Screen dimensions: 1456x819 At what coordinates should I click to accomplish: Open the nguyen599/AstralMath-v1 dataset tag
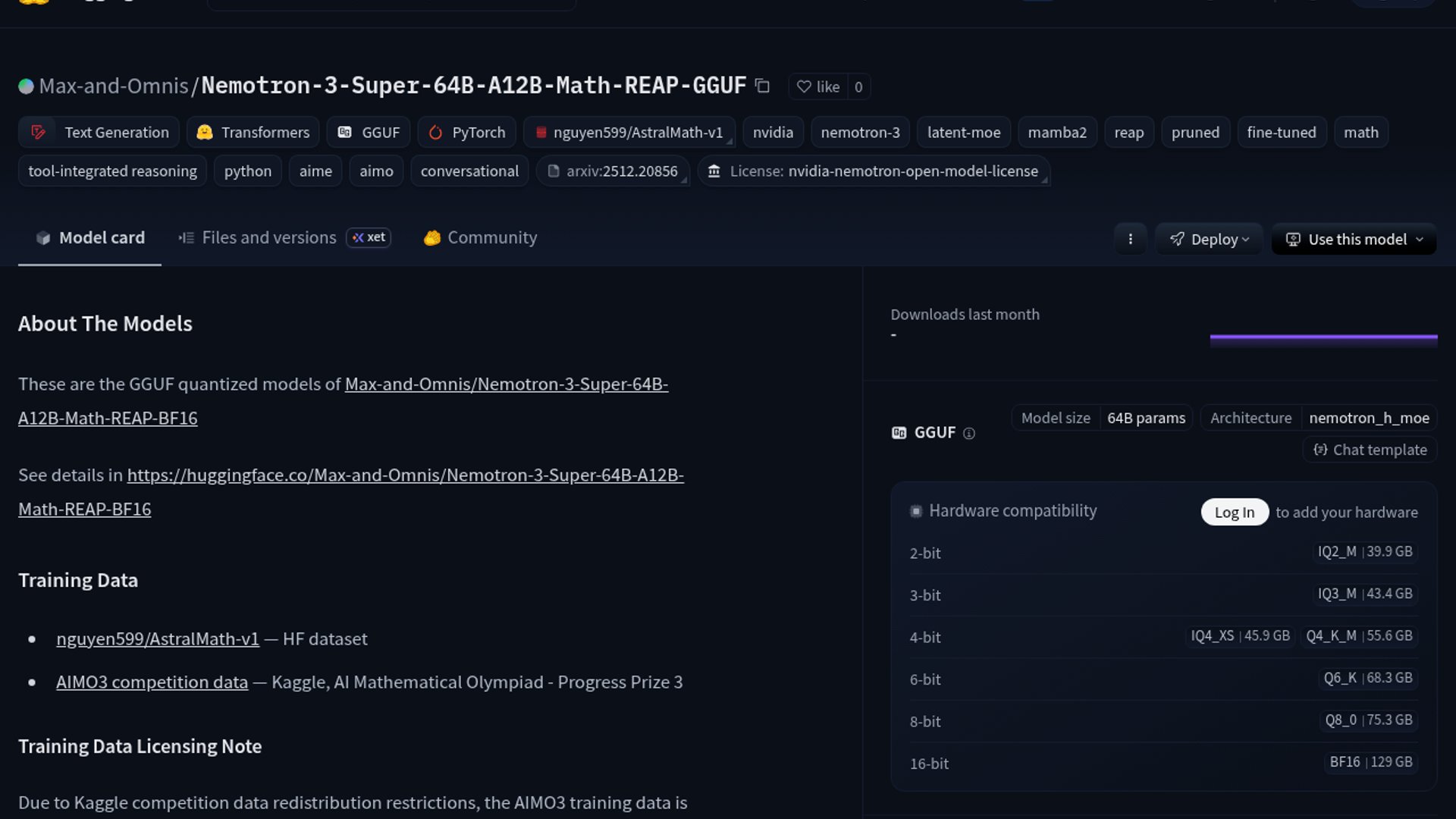[629, 132]
